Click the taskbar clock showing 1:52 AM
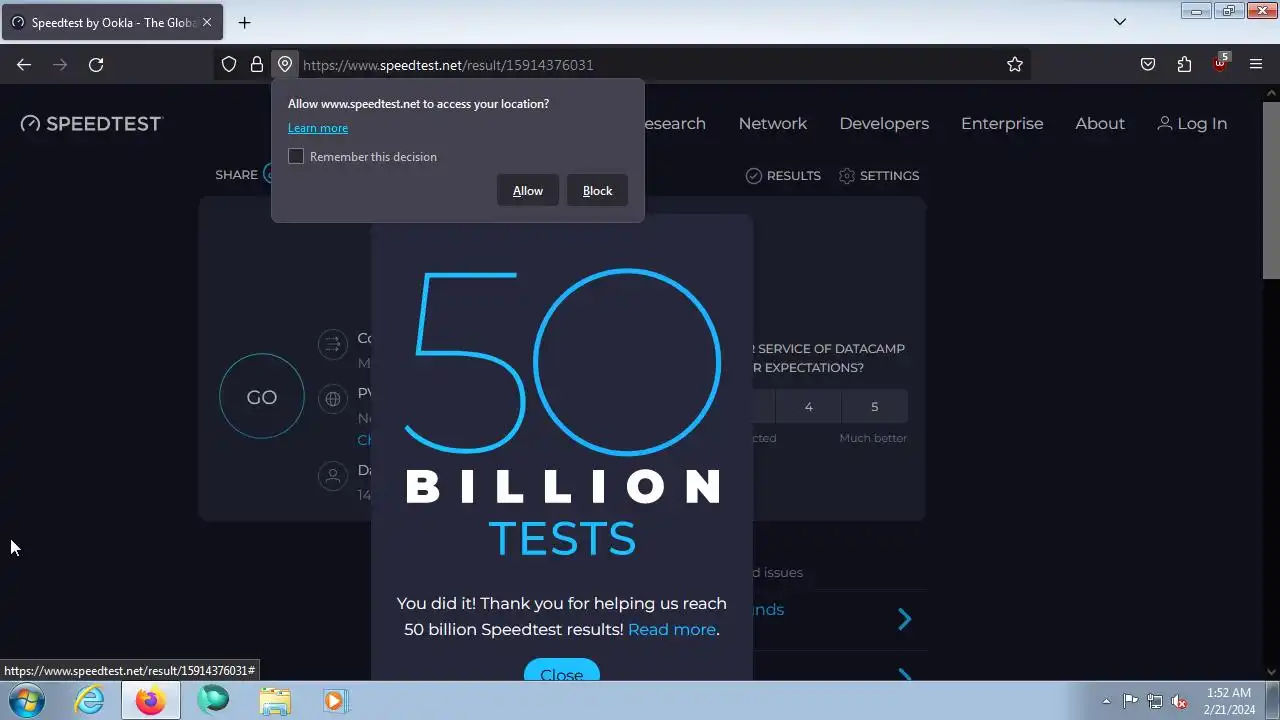1280x720 pixels. 1229,701
